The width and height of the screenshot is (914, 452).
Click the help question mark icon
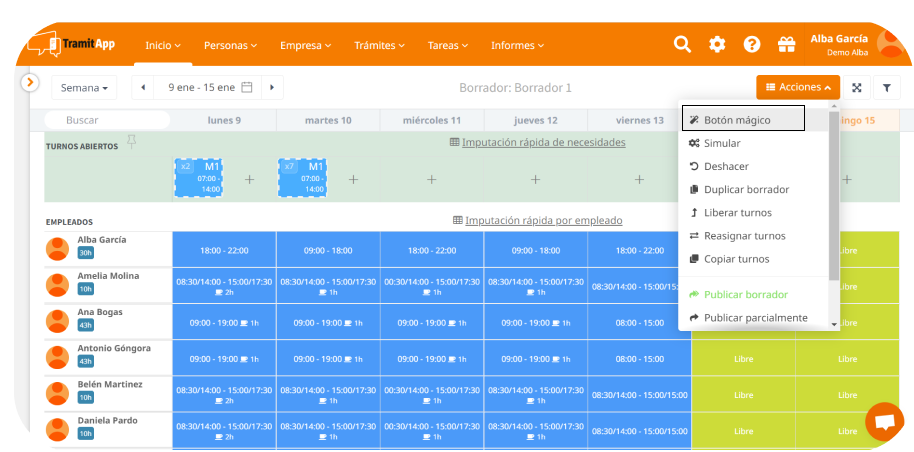click(752, 44)
